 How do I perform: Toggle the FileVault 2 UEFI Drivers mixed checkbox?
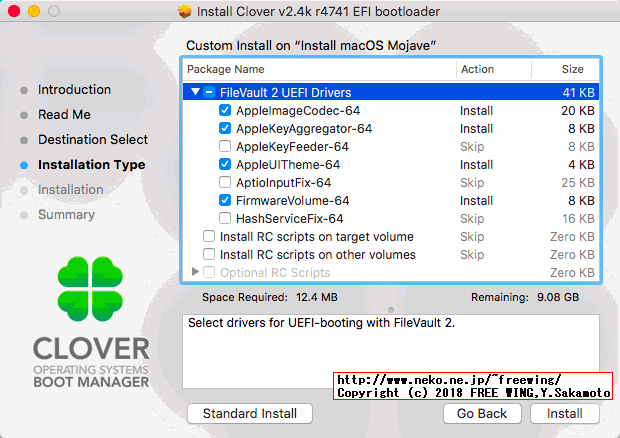209,92
